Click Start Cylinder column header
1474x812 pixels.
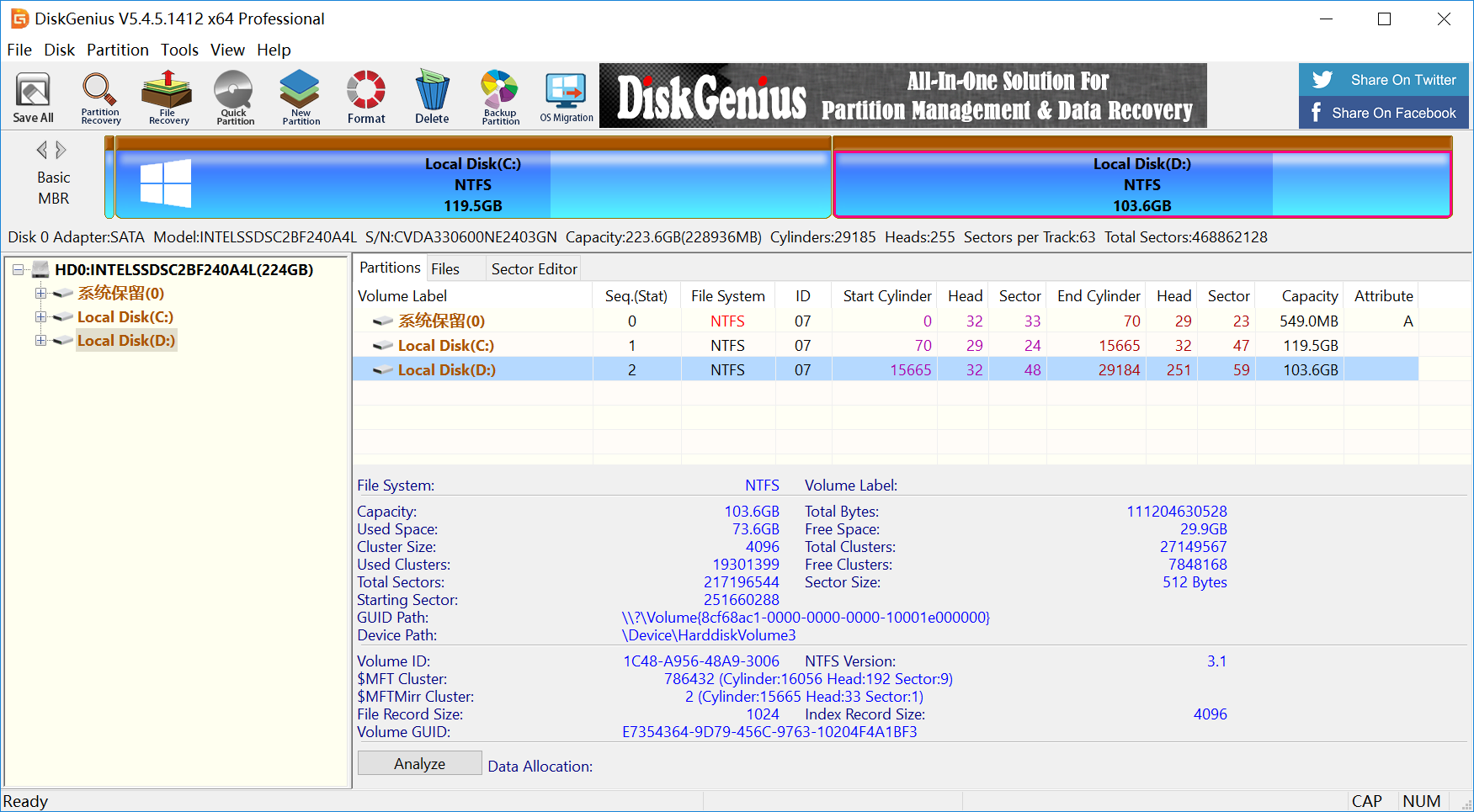click(884, 295)
